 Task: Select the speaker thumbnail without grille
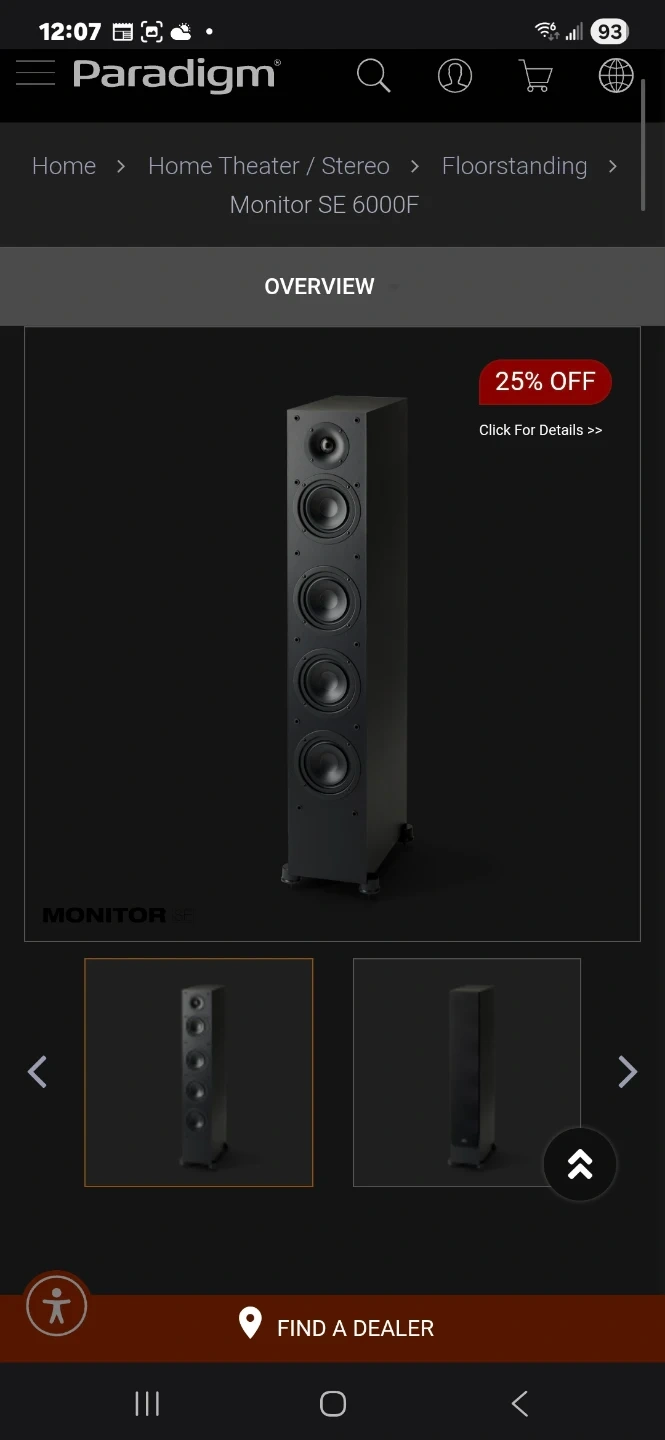pos(199,1073)
